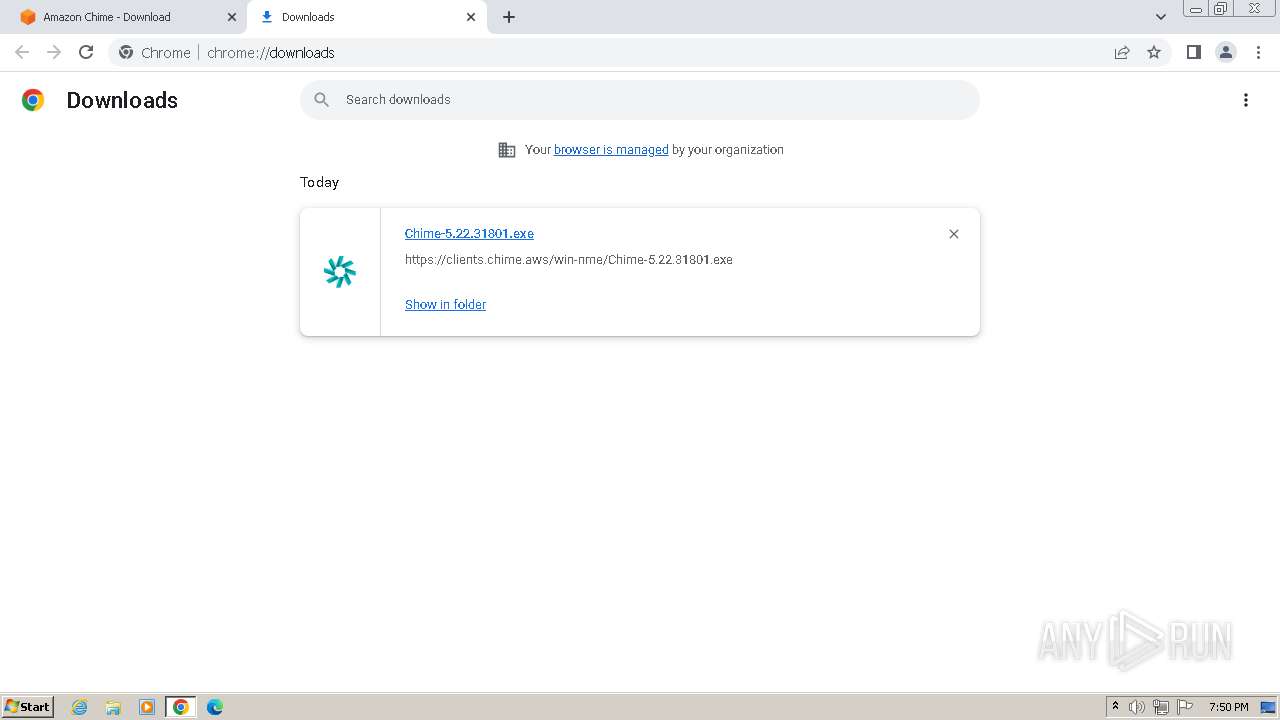Image resolution: width=1280 pixels, height=720 pixels.
Task: Close the Downloads tab
Action: point(471,17)
